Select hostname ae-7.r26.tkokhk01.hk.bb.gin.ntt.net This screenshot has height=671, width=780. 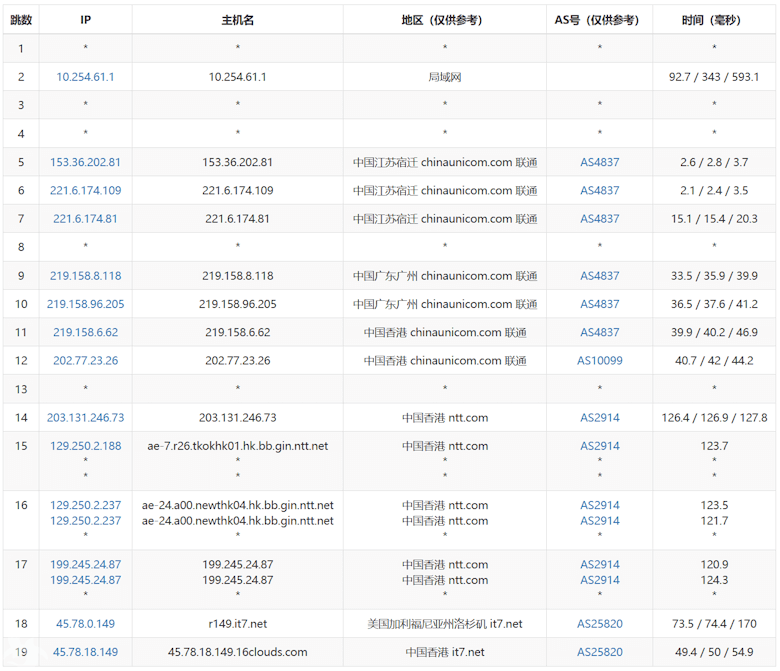click(x=237, y=446)
